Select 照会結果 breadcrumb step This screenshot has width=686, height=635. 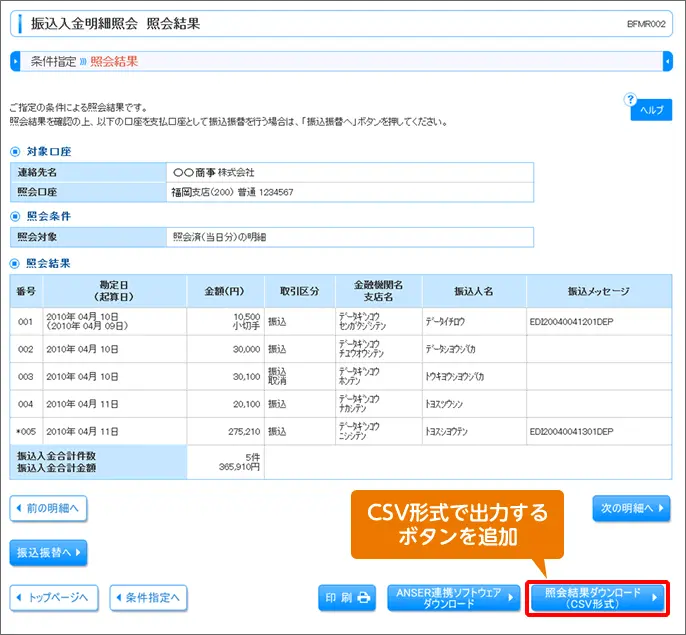point(114,61)
